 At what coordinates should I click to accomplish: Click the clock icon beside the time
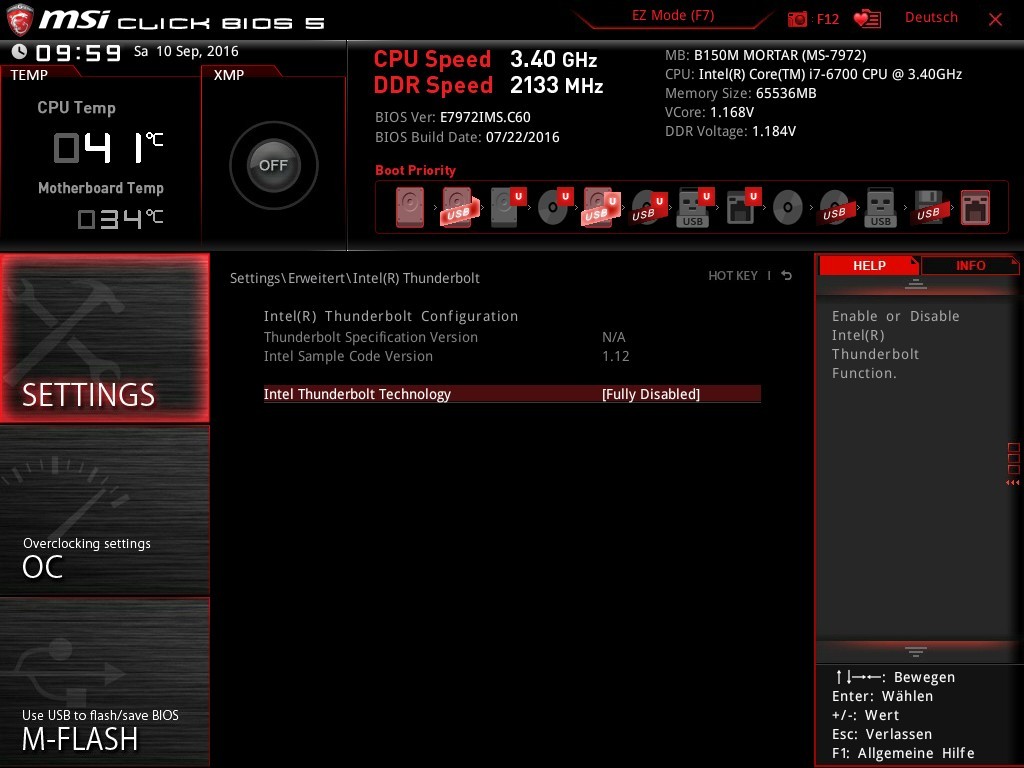(x=19, y=52)
